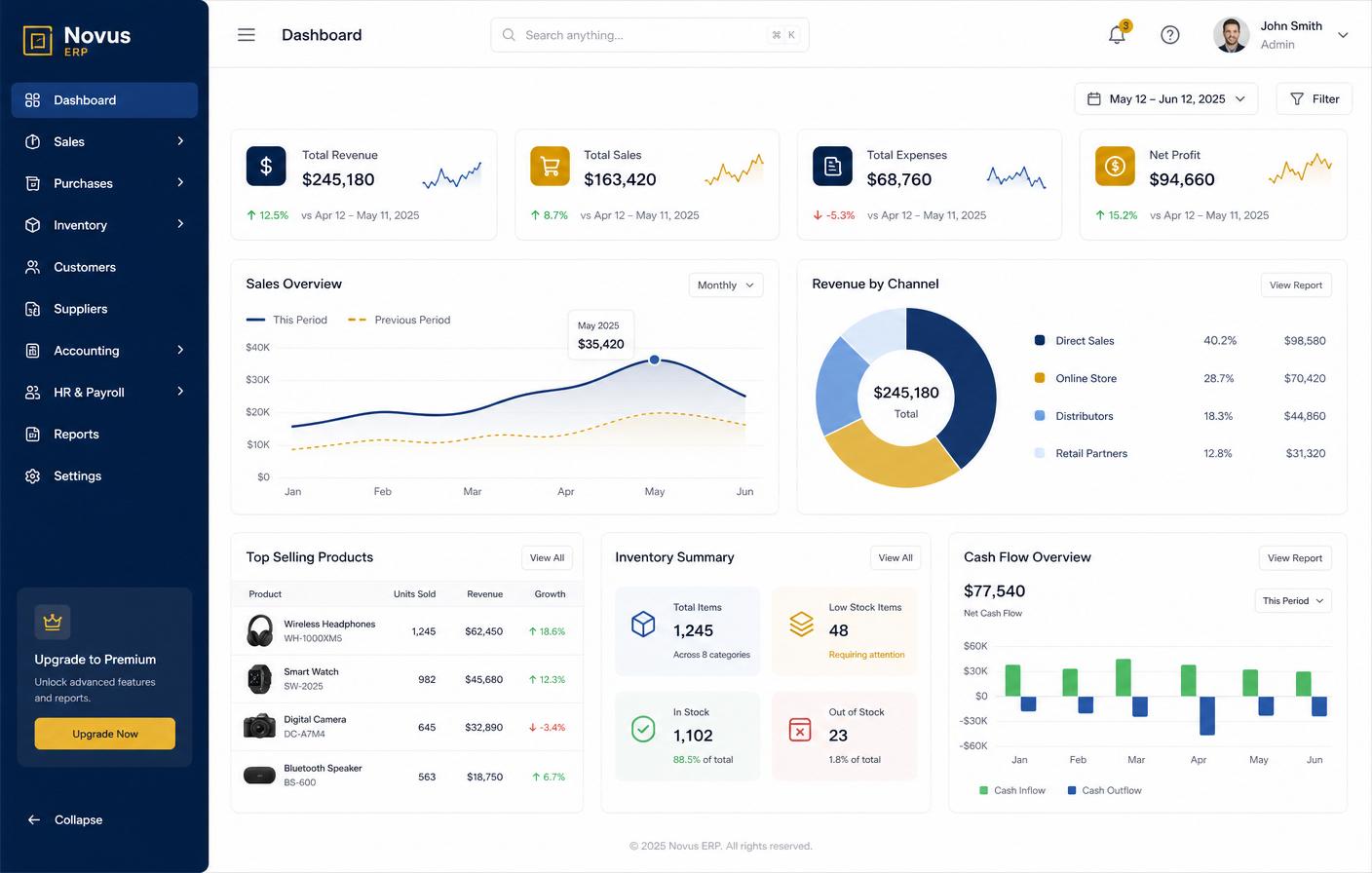Click the Cash Outflow legend item
The width and height of the screenshot is (1372, 873).
pyautogui.click(x=1105, y=790)
